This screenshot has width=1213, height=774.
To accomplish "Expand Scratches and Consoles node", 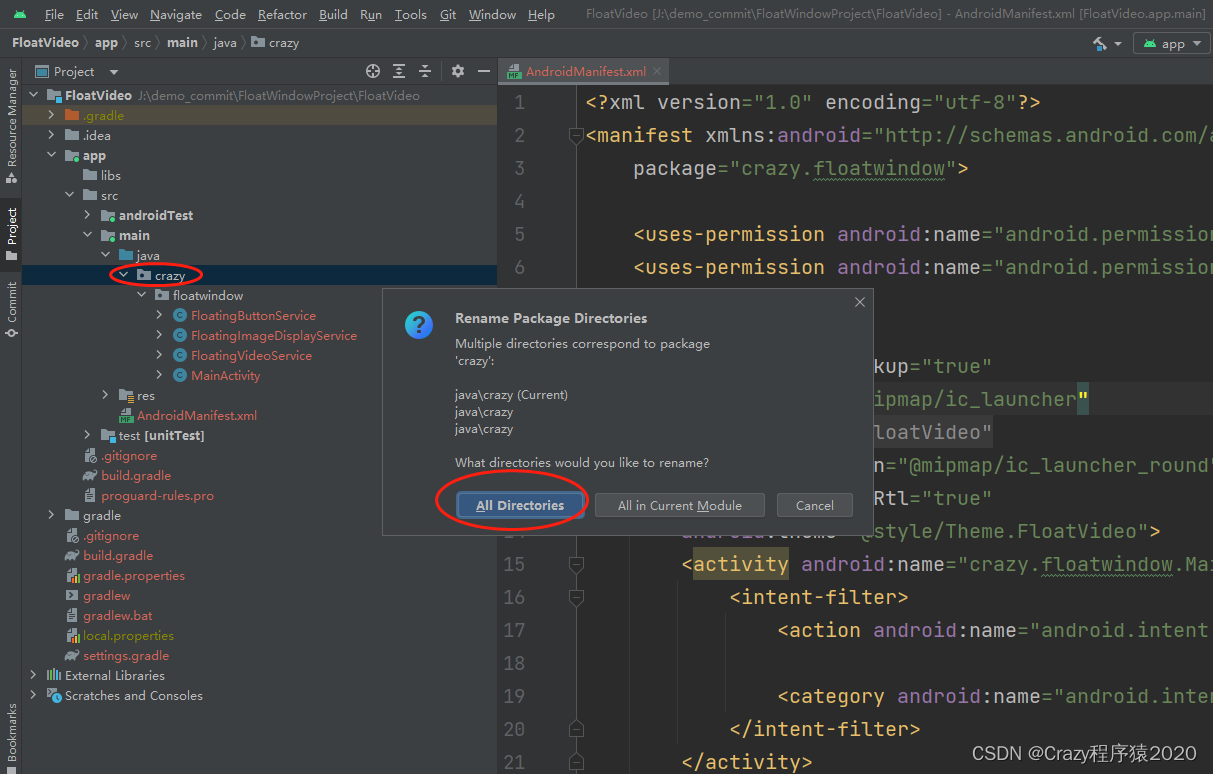I will tap(34, 695).
